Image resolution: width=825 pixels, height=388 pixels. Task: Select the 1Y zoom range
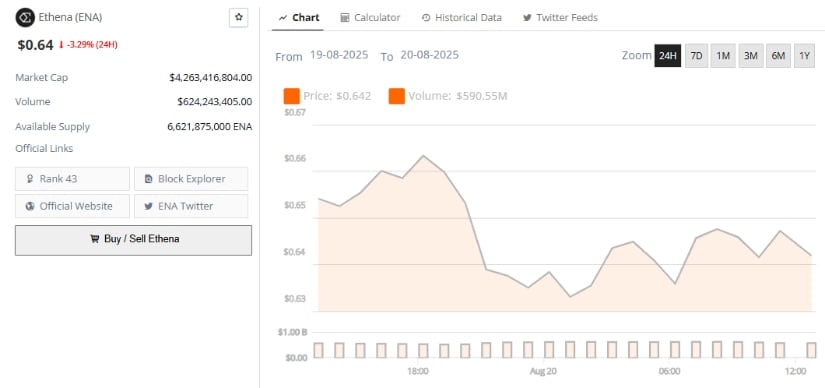(804, 56)
